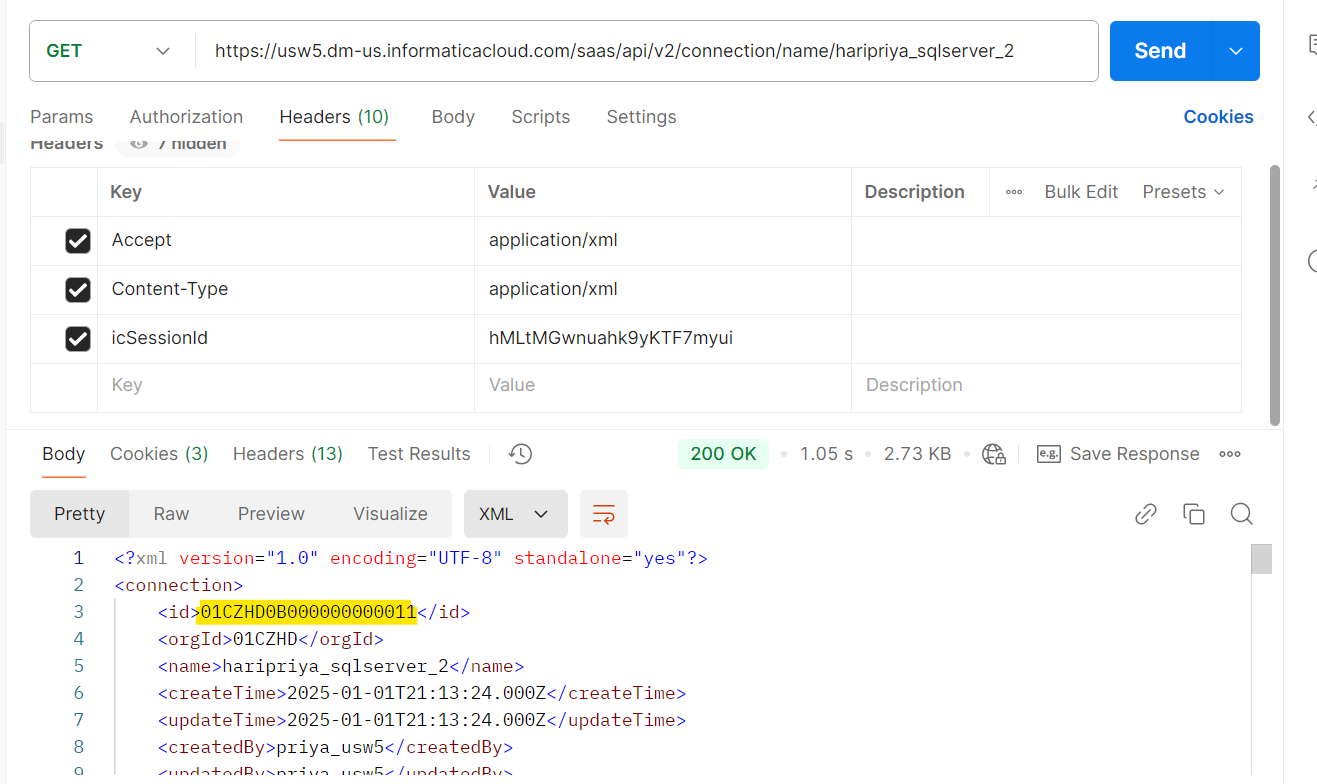Image resolution: width=1317 pixels, height=784 pixels.
Task: Open the GET method dropdown
Action: [x=109, y=51]
